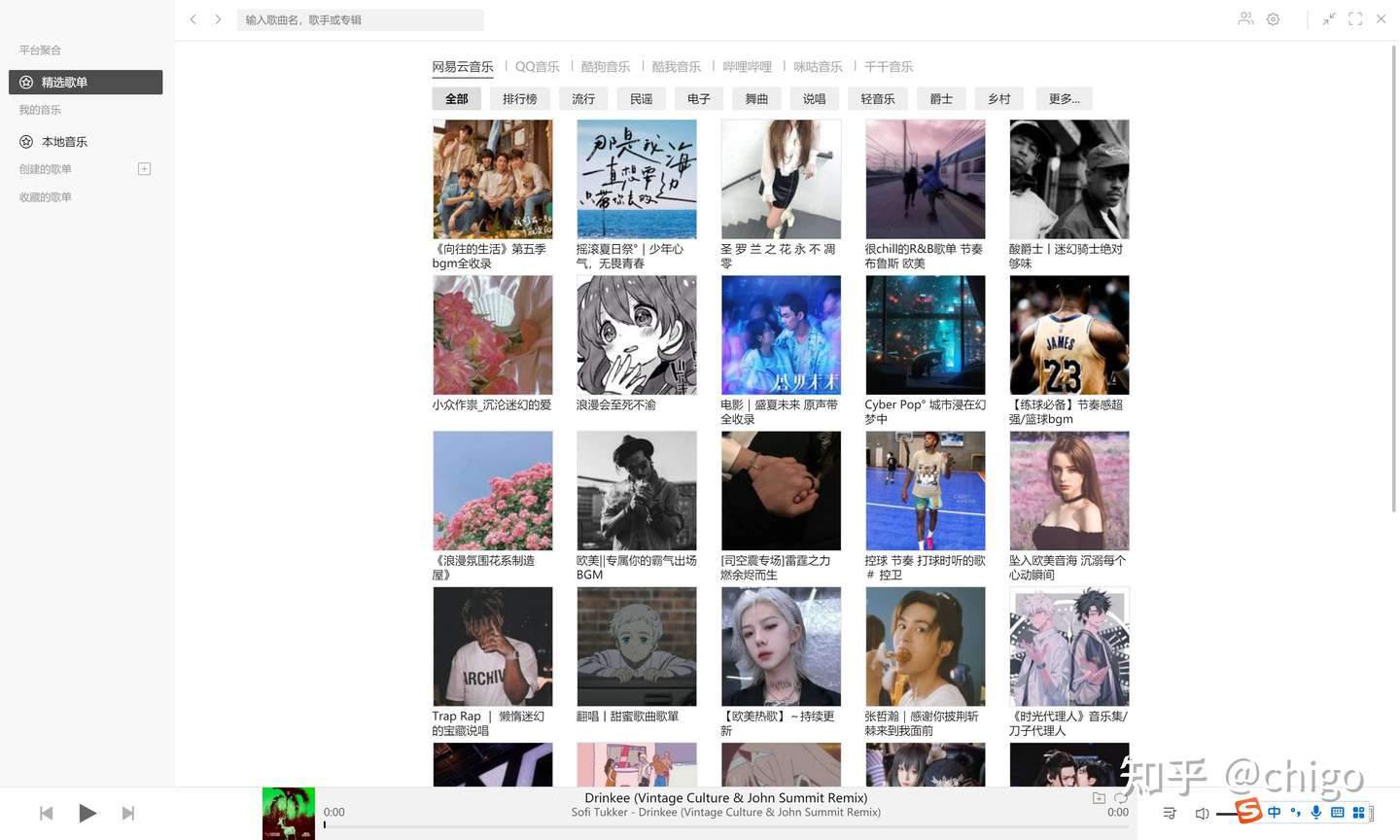This screenshot has width=1400, height=840.
Task: Mute with the speaker icon
Action: pyautogui.click(x=1202, y=814)
